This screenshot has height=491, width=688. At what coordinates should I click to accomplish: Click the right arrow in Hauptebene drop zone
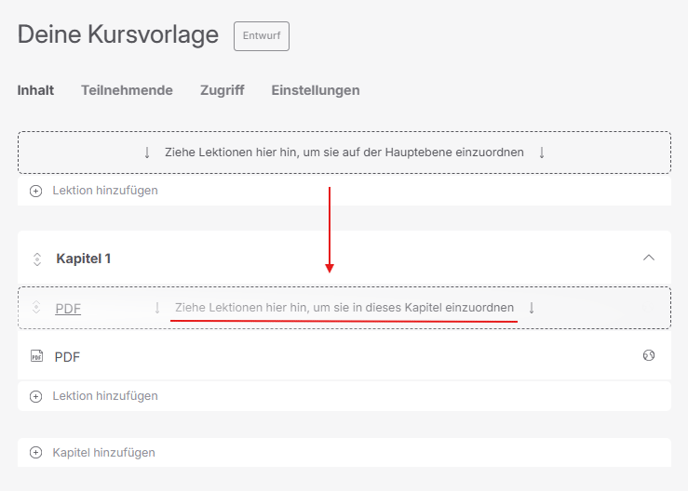pyautogui.click(x=542, y=153)
